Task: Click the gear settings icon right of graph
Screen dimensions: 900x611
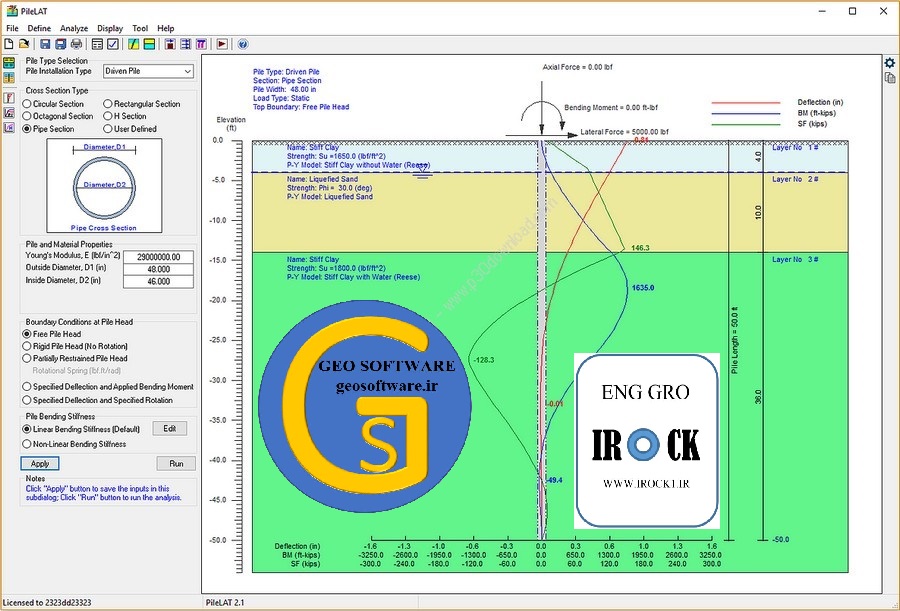Action: coord(889,62)
